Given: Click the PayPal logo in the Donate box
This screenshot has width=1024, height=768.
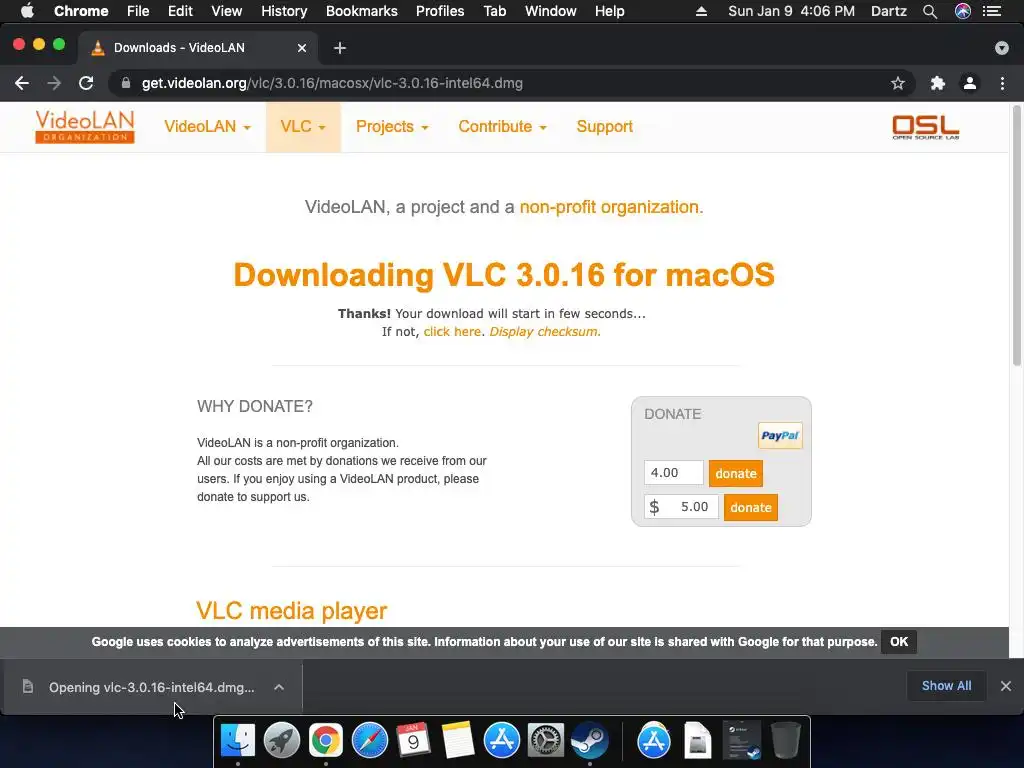Looking at the screenshot, I should coord(780,436).
